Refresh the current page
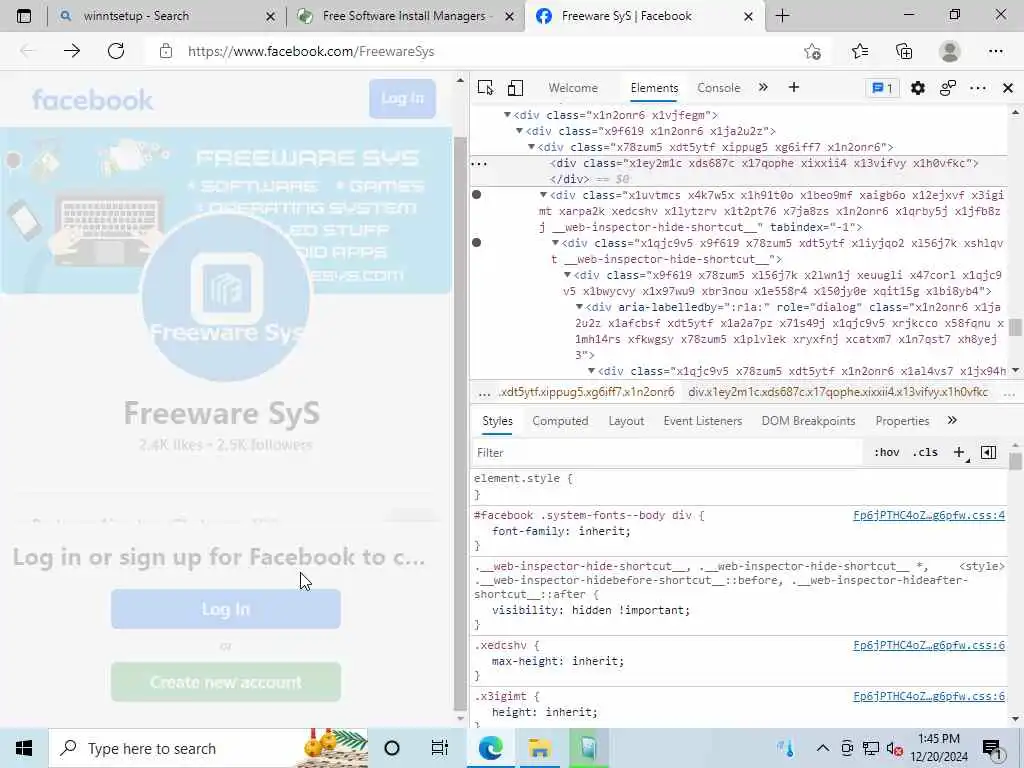This screenshot has height=768, width=1024. [x=116, y=51]
